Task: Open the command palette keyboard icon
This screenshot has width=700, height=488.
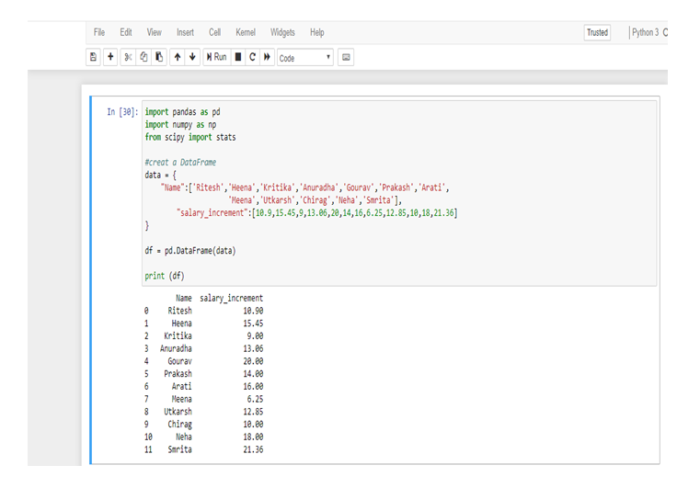Action: (x=346, y=58)
